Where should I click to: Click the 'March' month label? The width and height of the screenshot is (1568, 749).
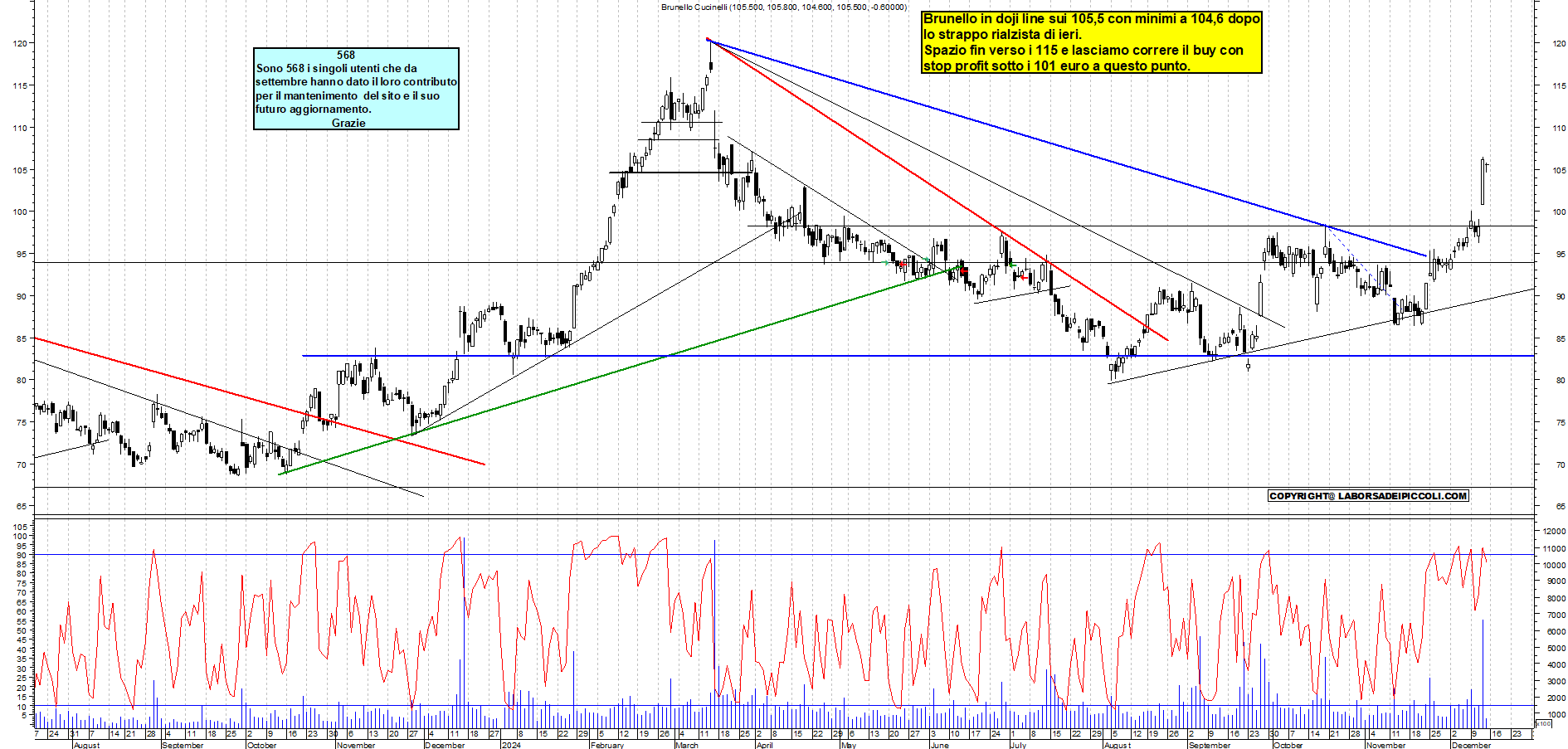687,745
